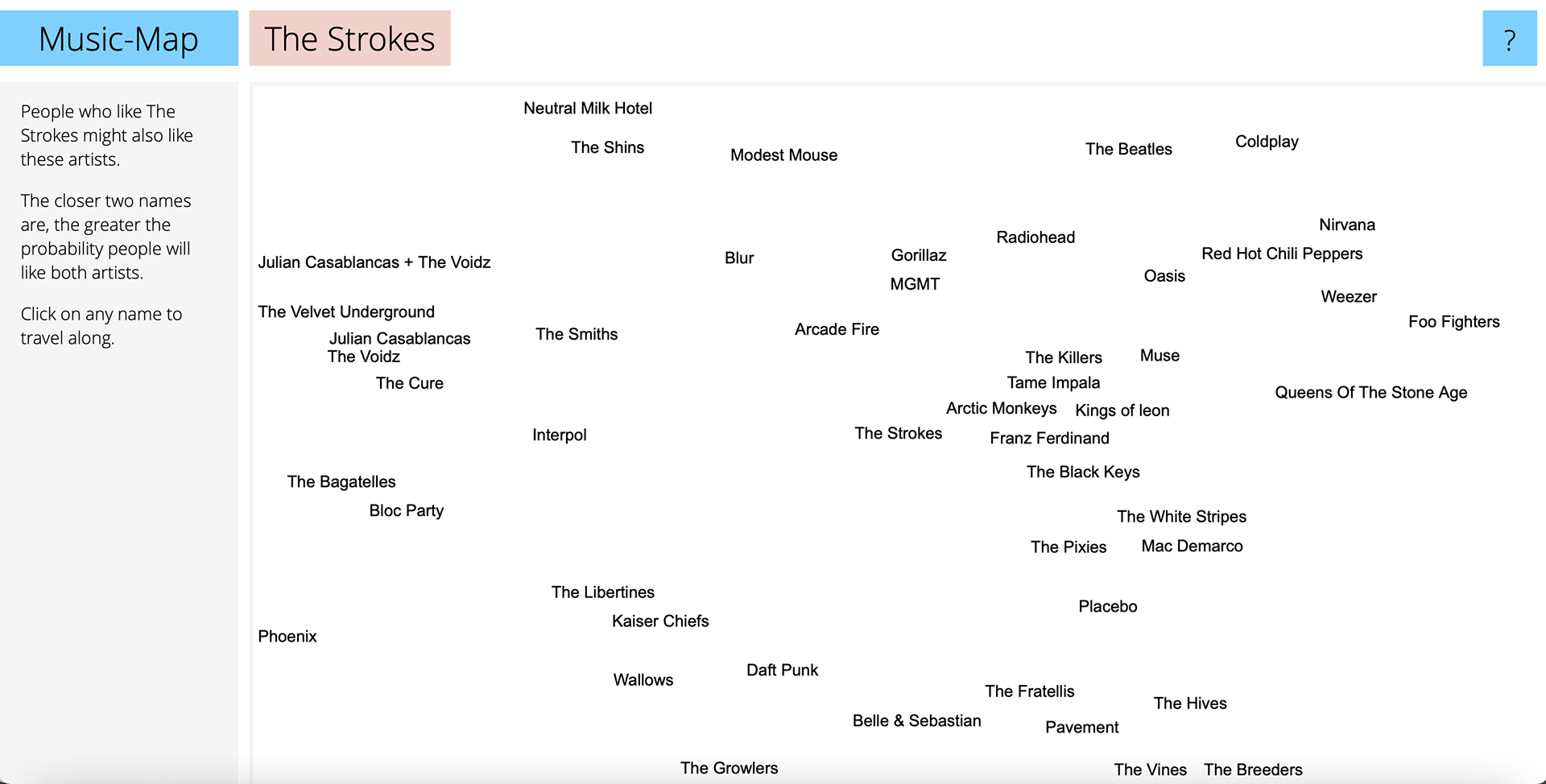Viewport: 1546px width, 784px height.
Task: Select The White Stripes artist
Action: coord(1181,517)
